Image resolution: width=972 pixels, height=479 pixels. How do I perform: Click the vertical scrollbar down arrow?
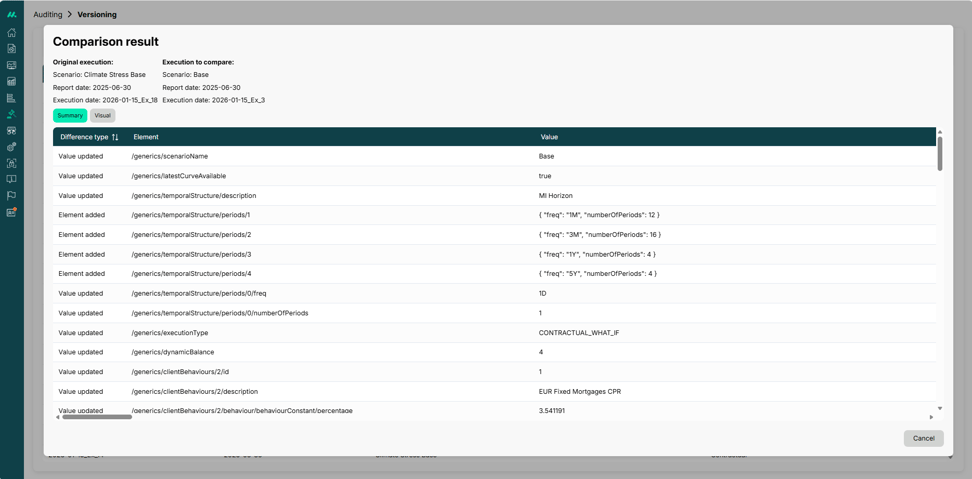tap(940, 408)
